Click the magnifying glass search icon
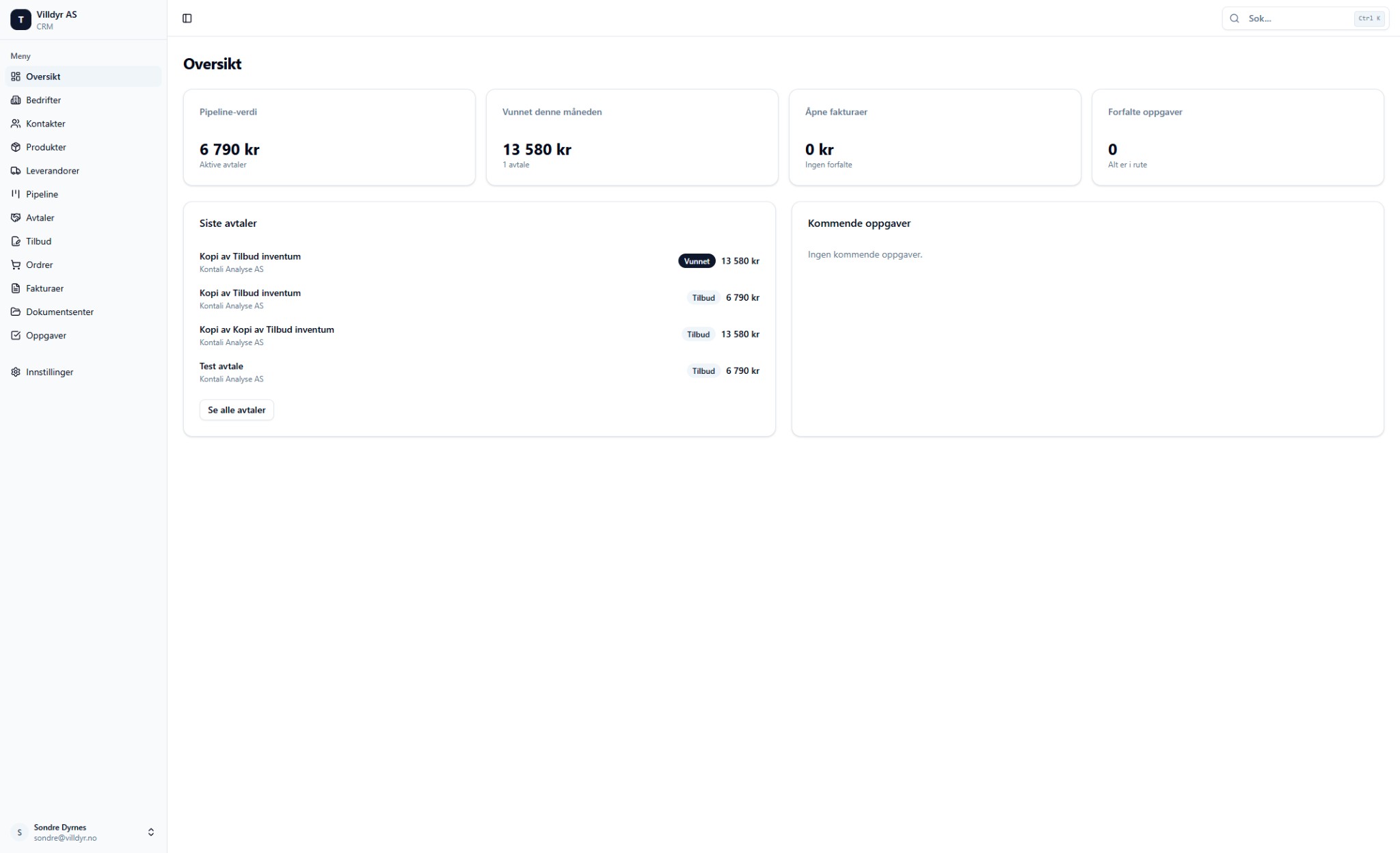Image resolution: width=1400 pixels, height=853 pixels. (x=1235, y=18)
